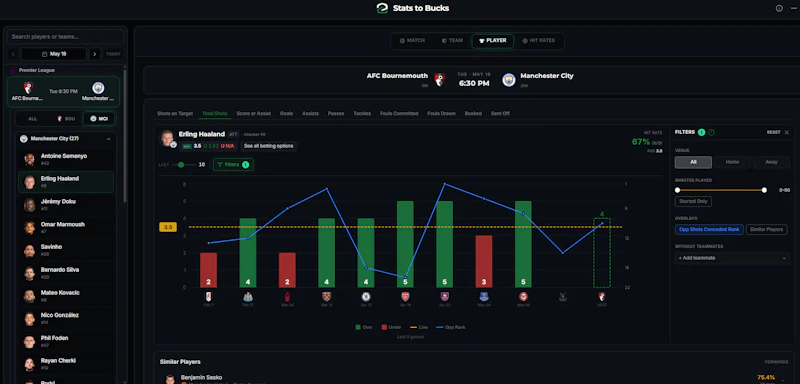Toggle the Started Only filter
The width and height of the screenshot is (800, 384).
point(693,201)
